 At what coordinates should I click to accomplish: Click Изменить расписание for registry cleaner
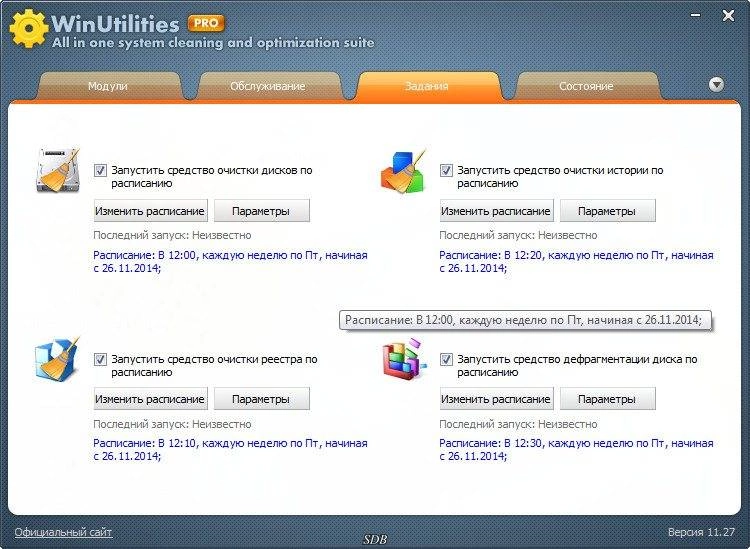pos(150,399)
